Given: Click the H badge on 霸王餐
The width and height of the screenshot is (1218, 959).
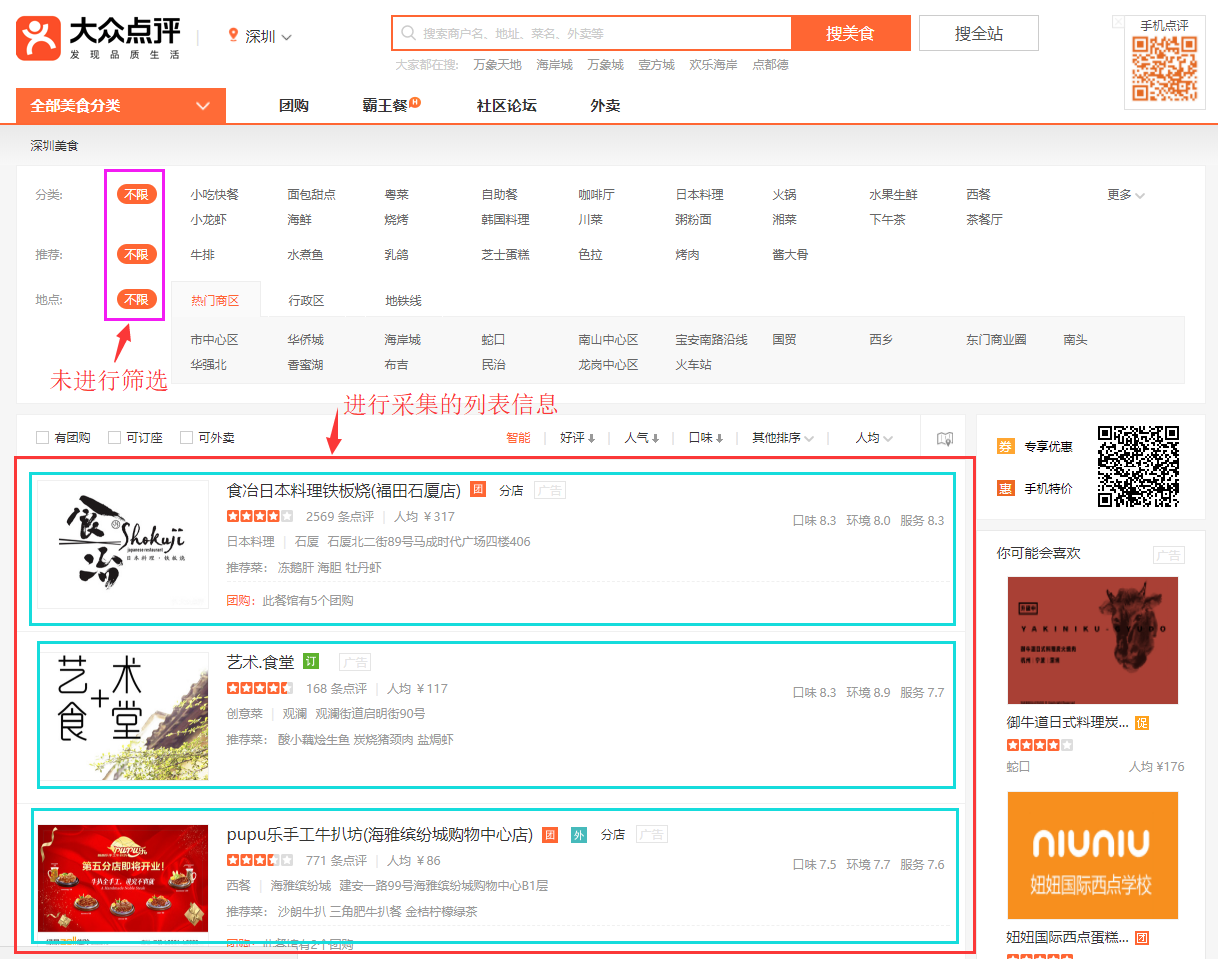Looking at the screenshot, I should coord(415,102).
